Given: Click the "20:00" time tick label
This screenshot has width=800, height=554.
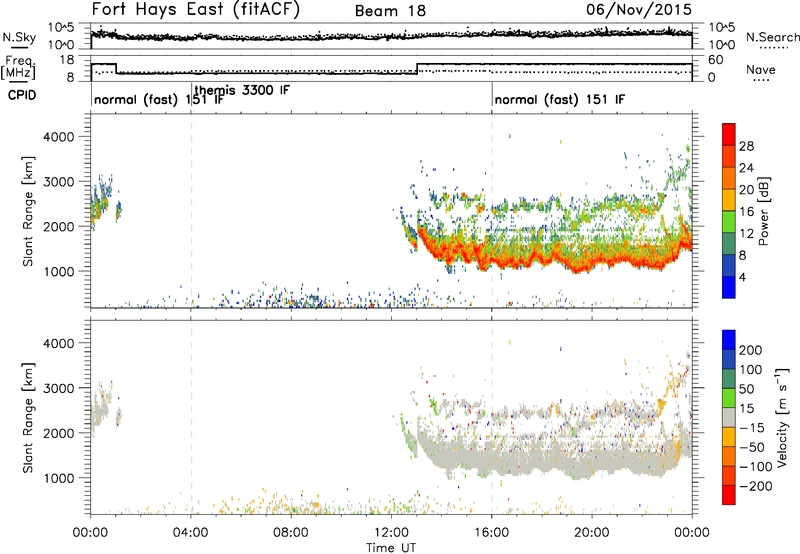Looking at the screenshot, I should click(x=592, y=533).
